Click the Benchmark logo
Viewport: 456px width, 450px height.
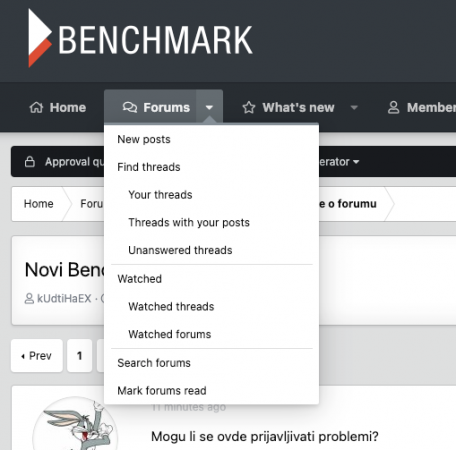point(140,38)
